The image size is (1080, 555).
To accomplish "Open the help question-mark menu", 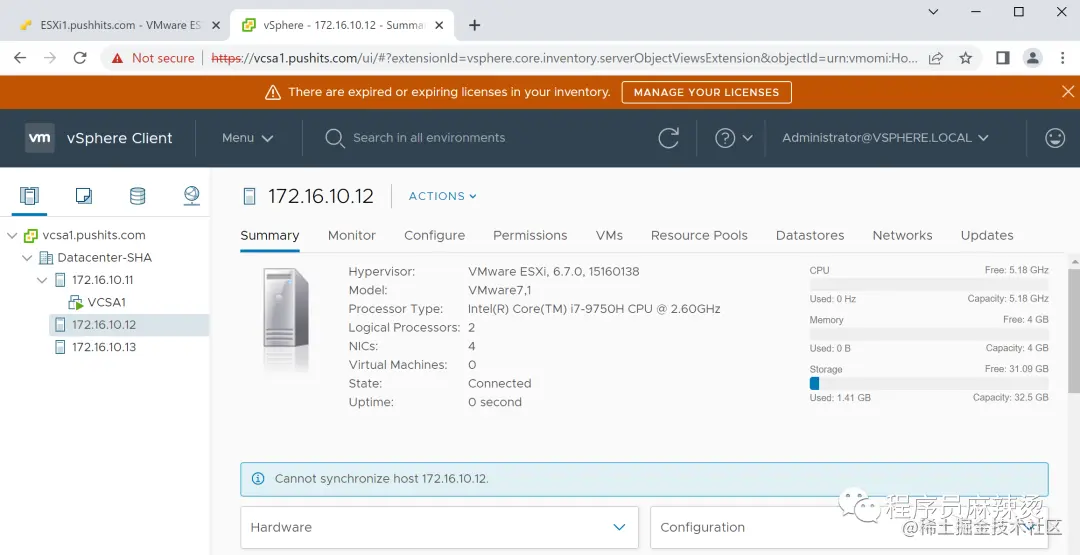I will pos(734,138).
